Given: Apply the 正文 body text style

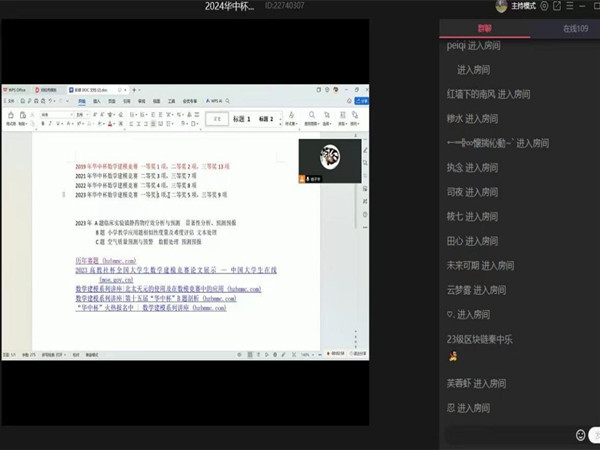Looking at the screenshot, I should pyautogui.click(x=217, y=119).
